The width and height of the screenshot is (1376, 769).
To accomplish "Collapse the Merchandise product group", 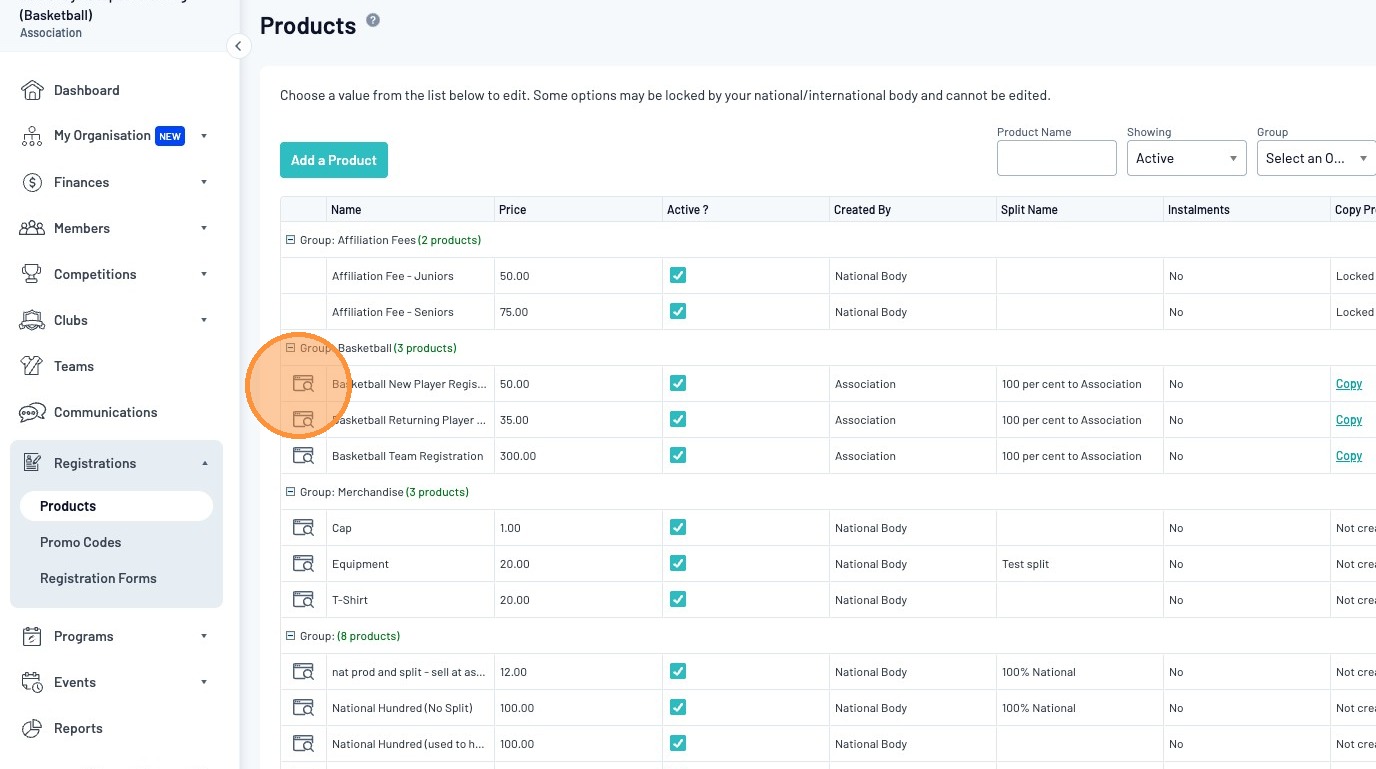I will pos(291,492).
